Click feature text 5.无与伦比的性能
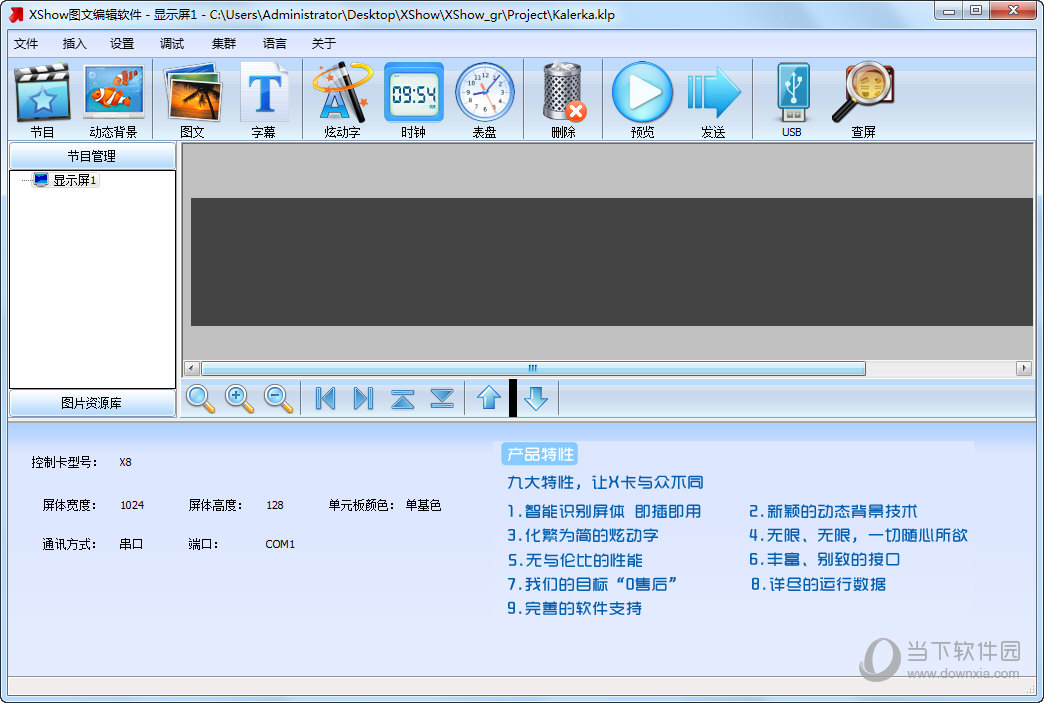The width and height of the screenshot is (1044, 703). 575,560
